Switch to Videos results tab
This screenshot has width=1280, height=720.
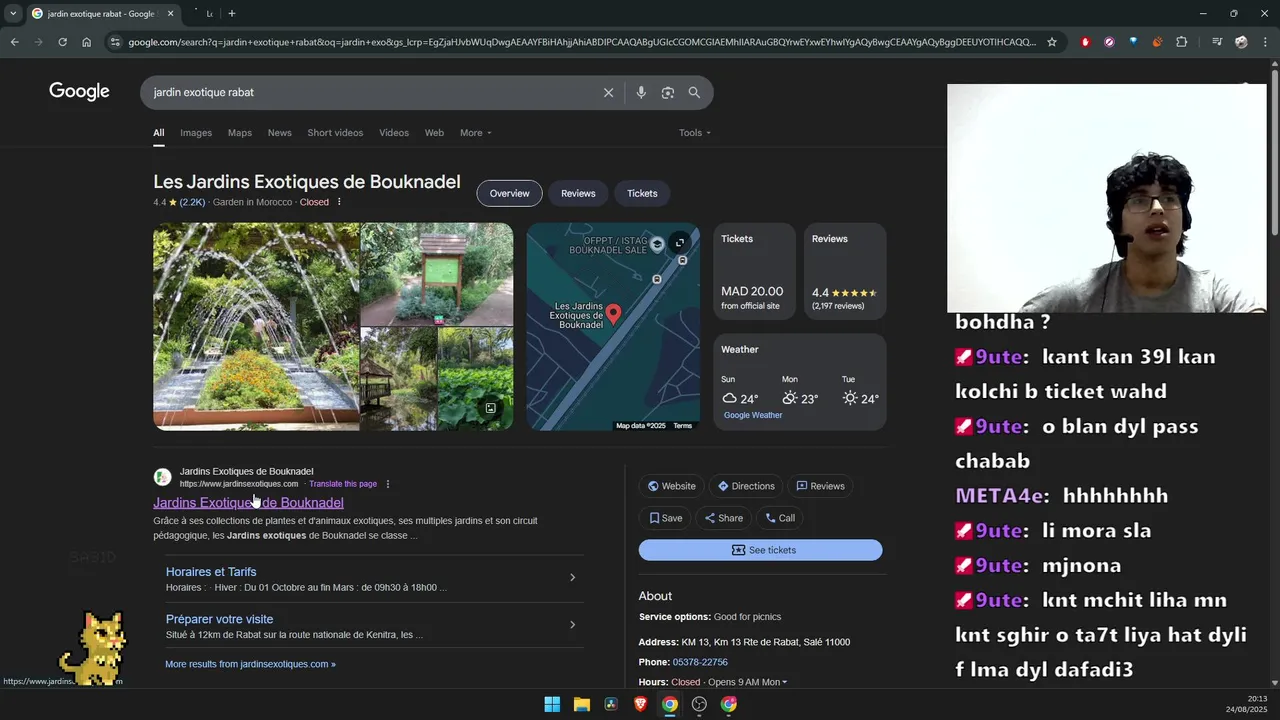point(394,133)
